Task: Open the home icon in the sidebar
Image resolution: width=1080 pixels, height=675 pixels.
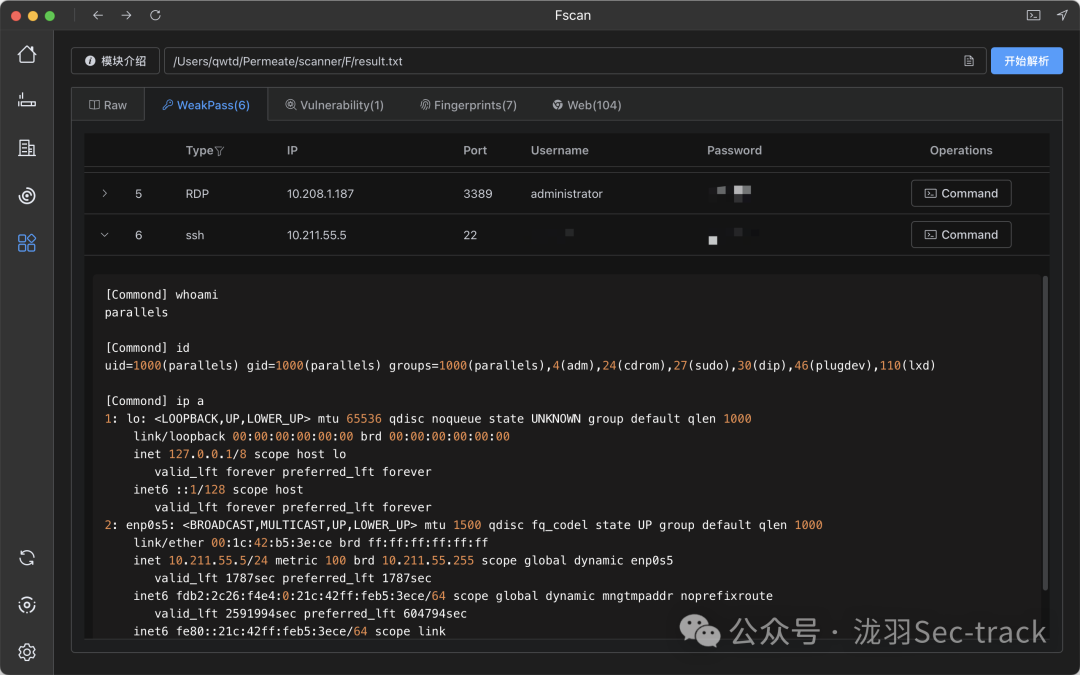Action: (x=27, y=54)
